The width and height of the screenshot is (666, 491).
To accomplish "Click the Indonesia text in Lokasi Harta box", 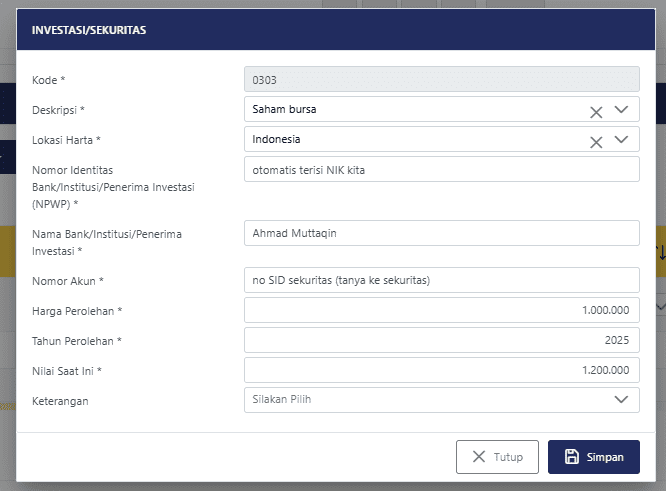I will pos(276,139).
